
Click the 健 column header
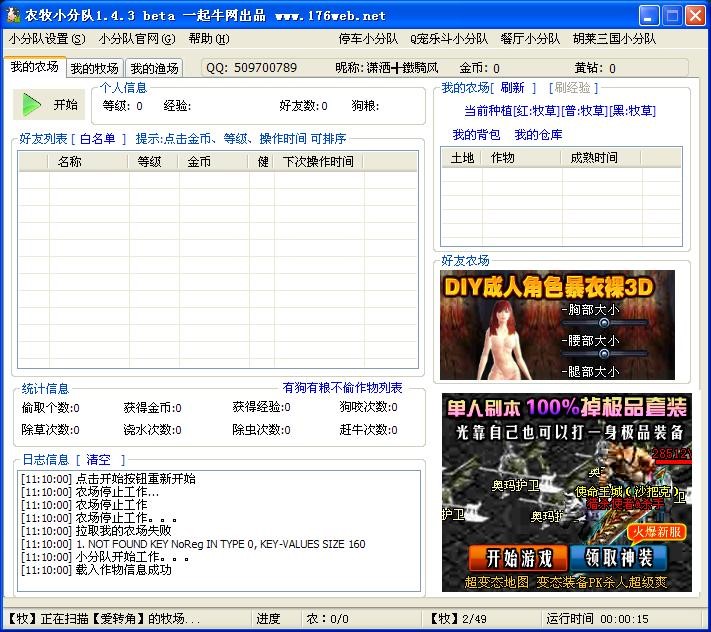click(261, 161)
